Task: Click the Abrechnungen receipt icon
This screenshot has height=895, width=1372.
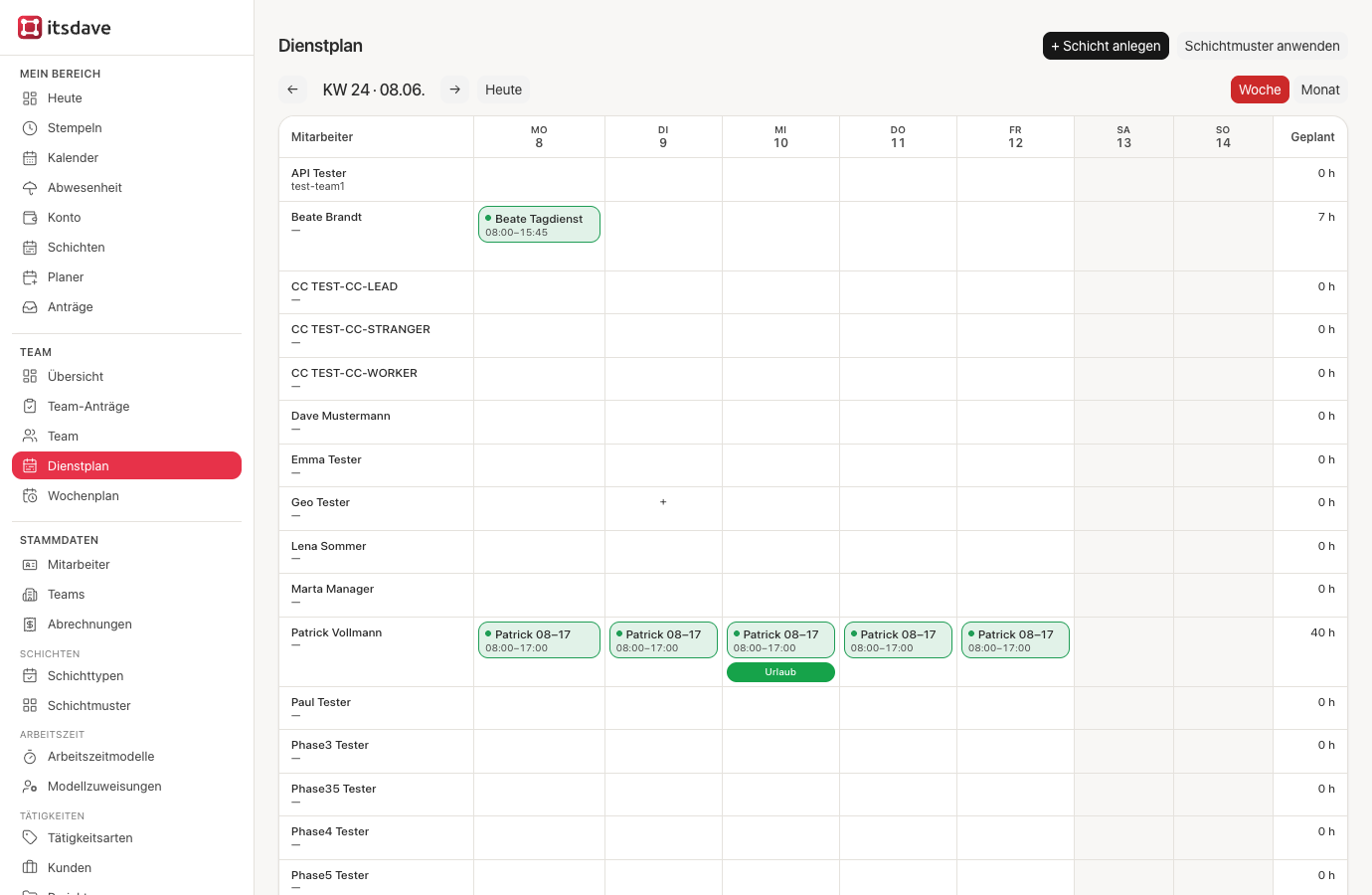Action: (30, 625)
